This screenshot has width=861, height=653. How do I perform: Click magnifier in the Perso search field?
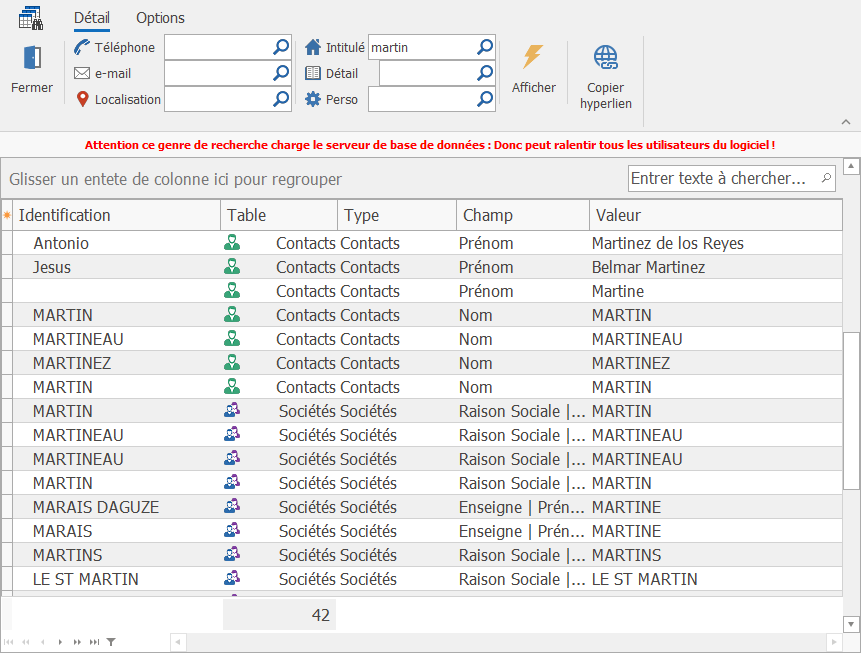485,99
